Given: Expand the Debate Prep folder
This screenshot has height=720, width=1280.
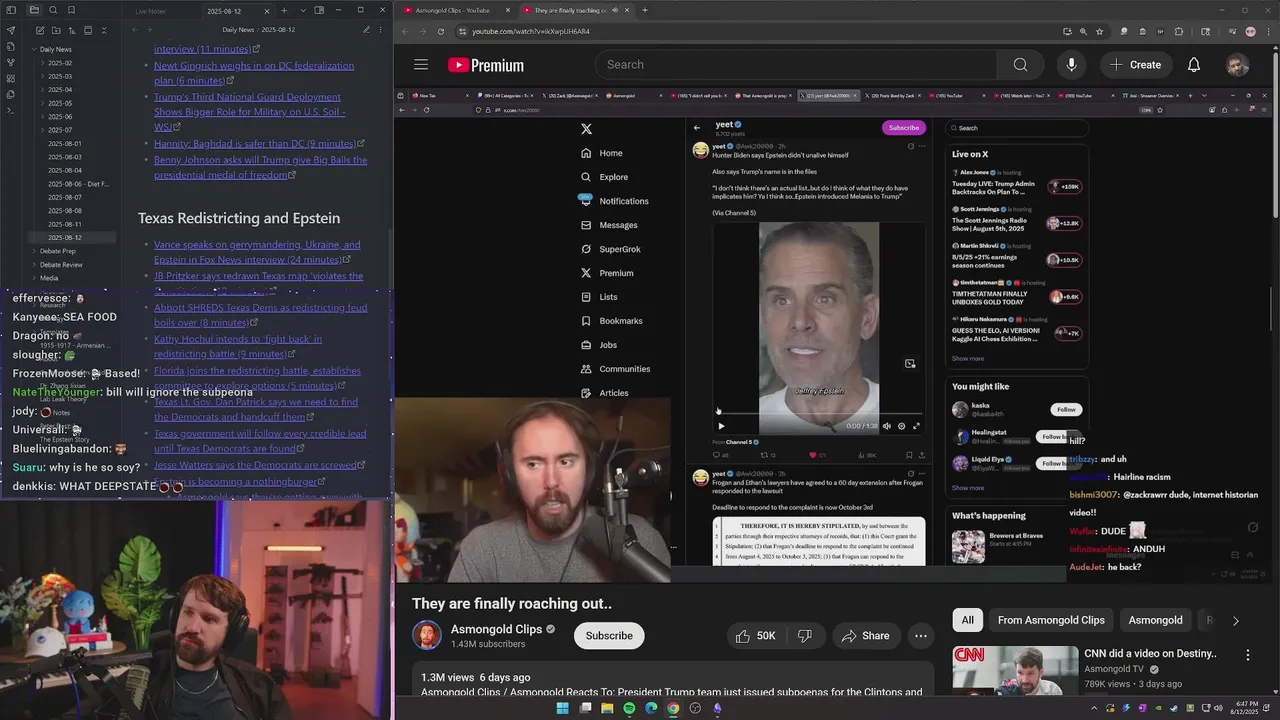Looking at the screenshot, I should [x=57, y=251].
